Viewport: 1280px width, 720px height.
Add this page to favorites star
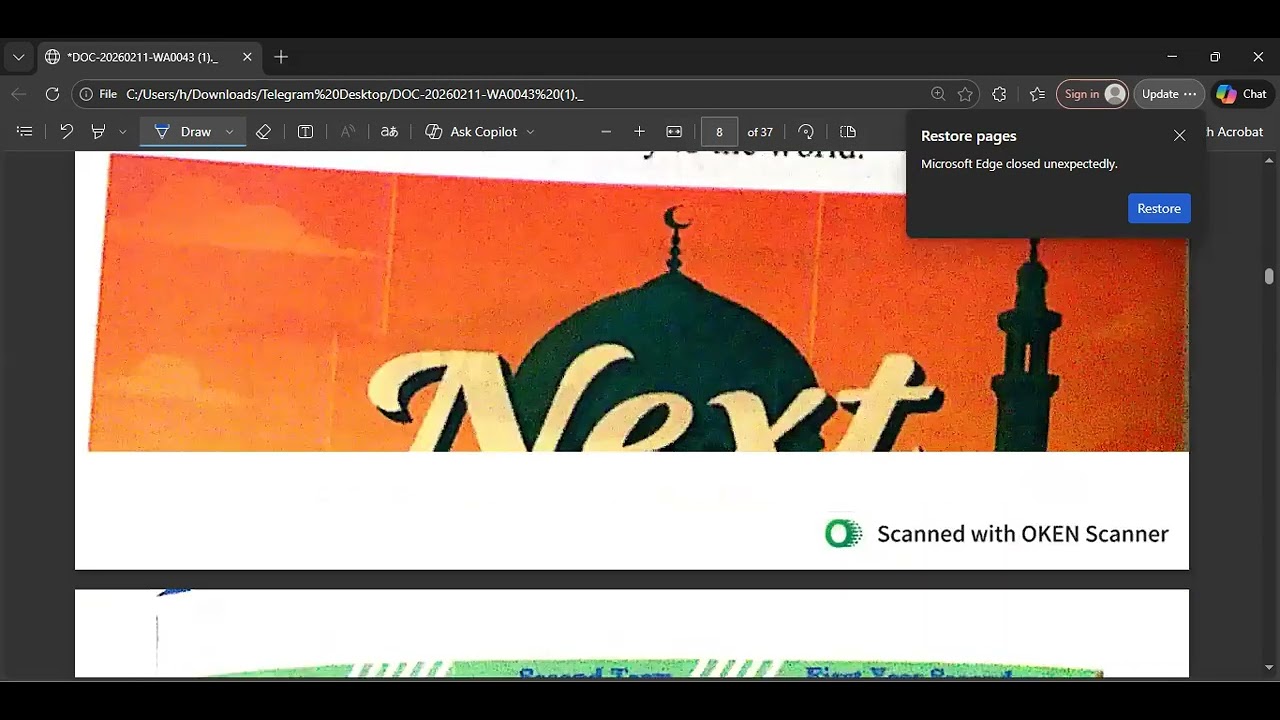pos(965,94)
